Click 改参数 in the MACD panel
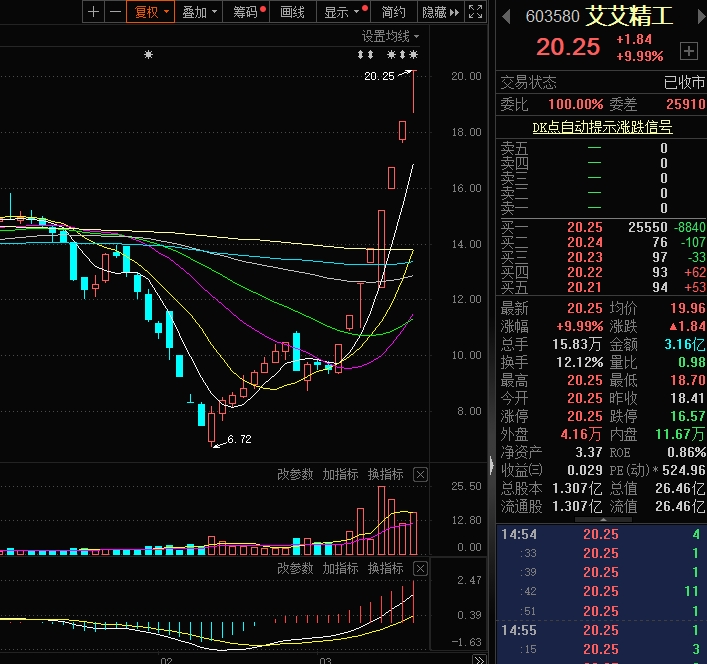The image size is (707, 664). 295,568
